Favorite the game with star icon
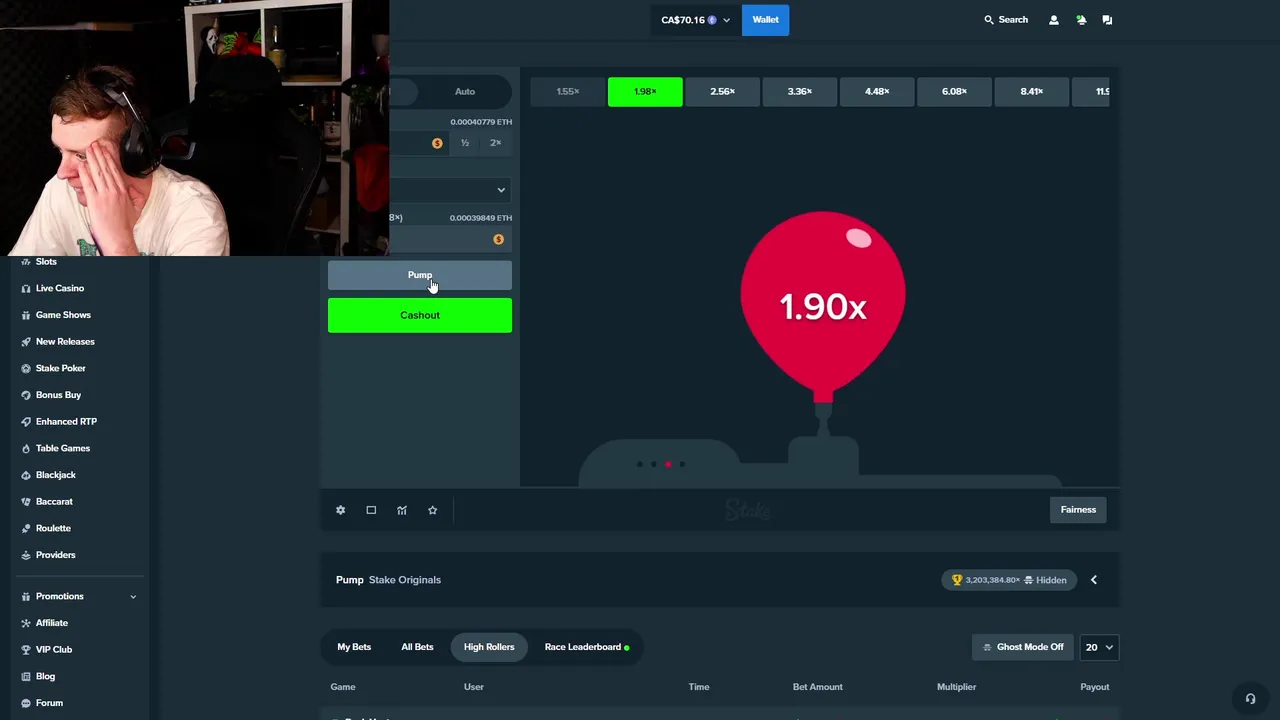The image size is (1280, 720). click(432, 510)
